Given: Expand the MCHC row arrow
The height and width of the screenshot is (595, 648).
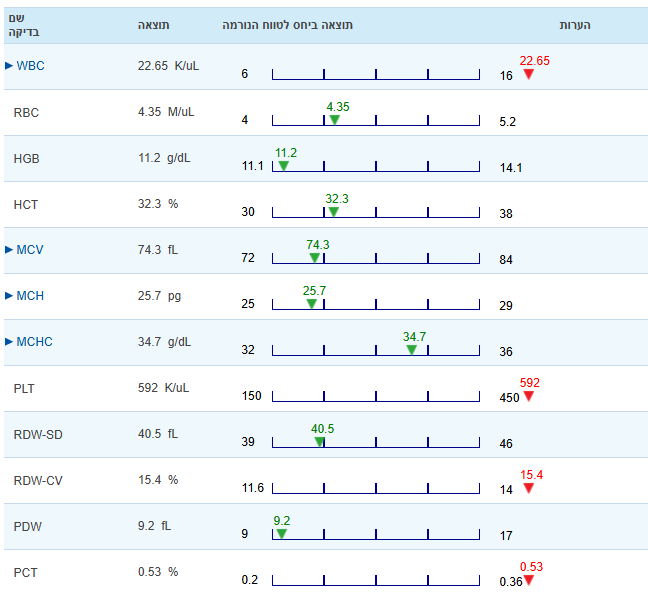Looking at the screenshot, I should click(x=9, y=342).
